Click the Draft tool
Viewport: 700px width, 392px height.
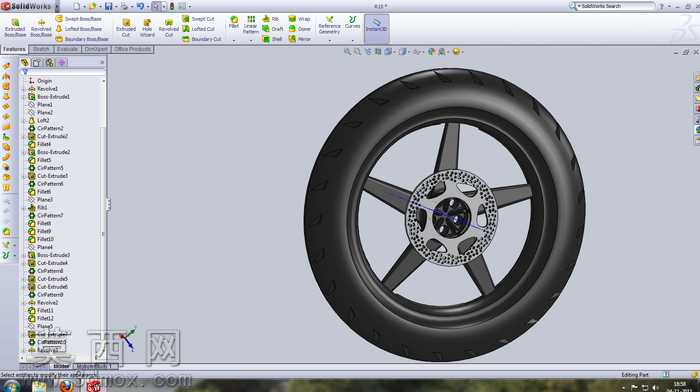(x=272, y=29)
